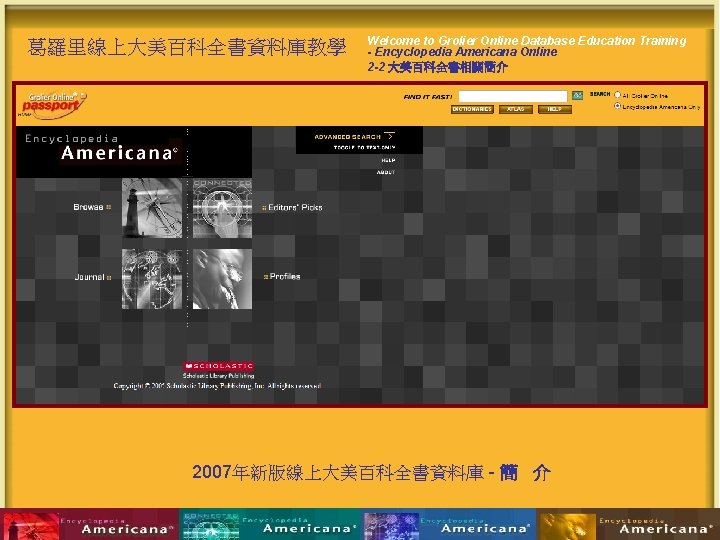
Task: Open the Editors' Picks link
Action: pos(295,208)
